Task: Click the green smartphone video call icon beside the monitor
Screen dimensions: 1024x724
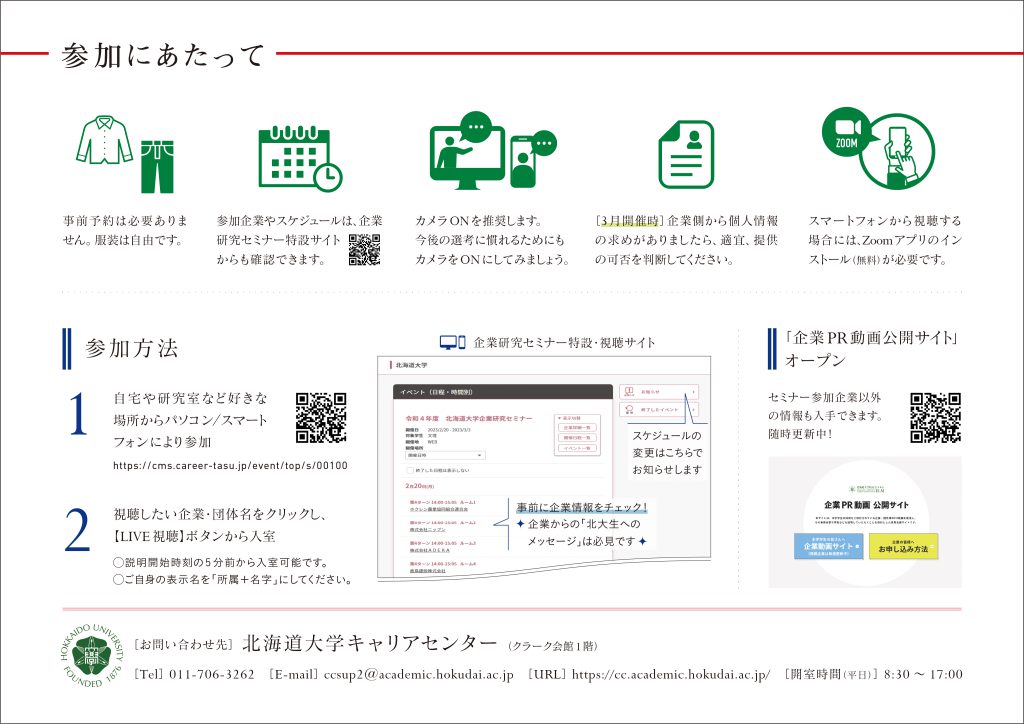Action: coord(534,161)
